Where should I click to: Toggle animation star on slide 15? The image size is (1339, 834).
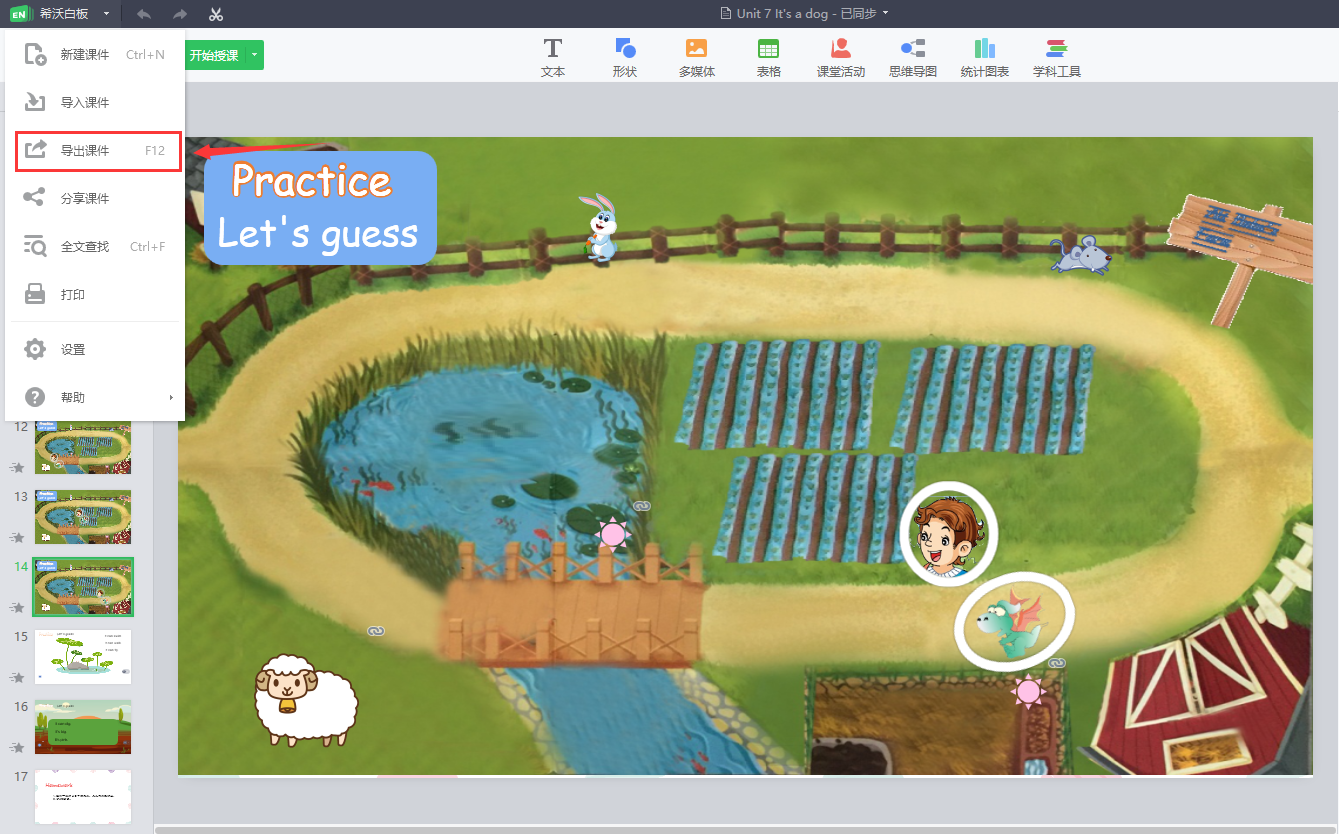17,678
